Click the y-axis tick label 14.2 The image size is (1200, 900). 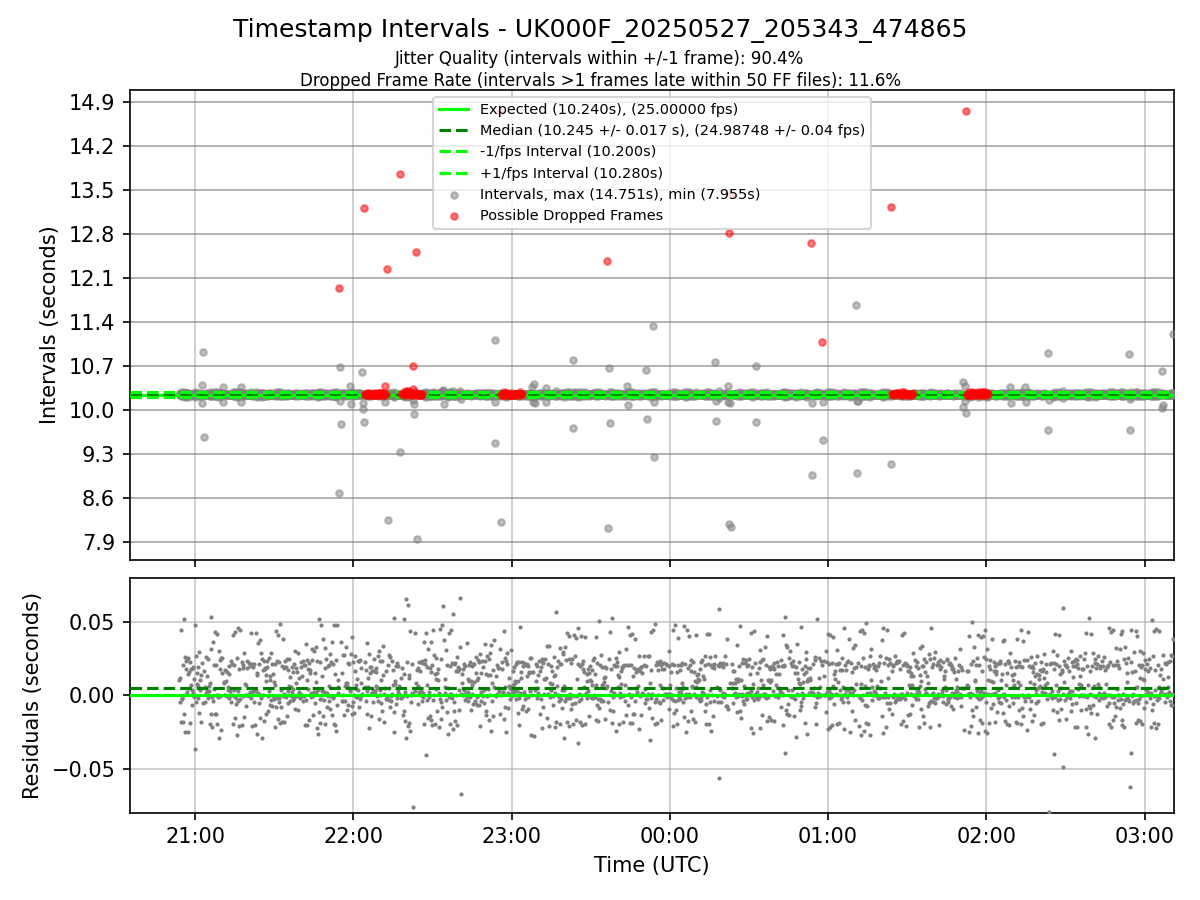94,146
